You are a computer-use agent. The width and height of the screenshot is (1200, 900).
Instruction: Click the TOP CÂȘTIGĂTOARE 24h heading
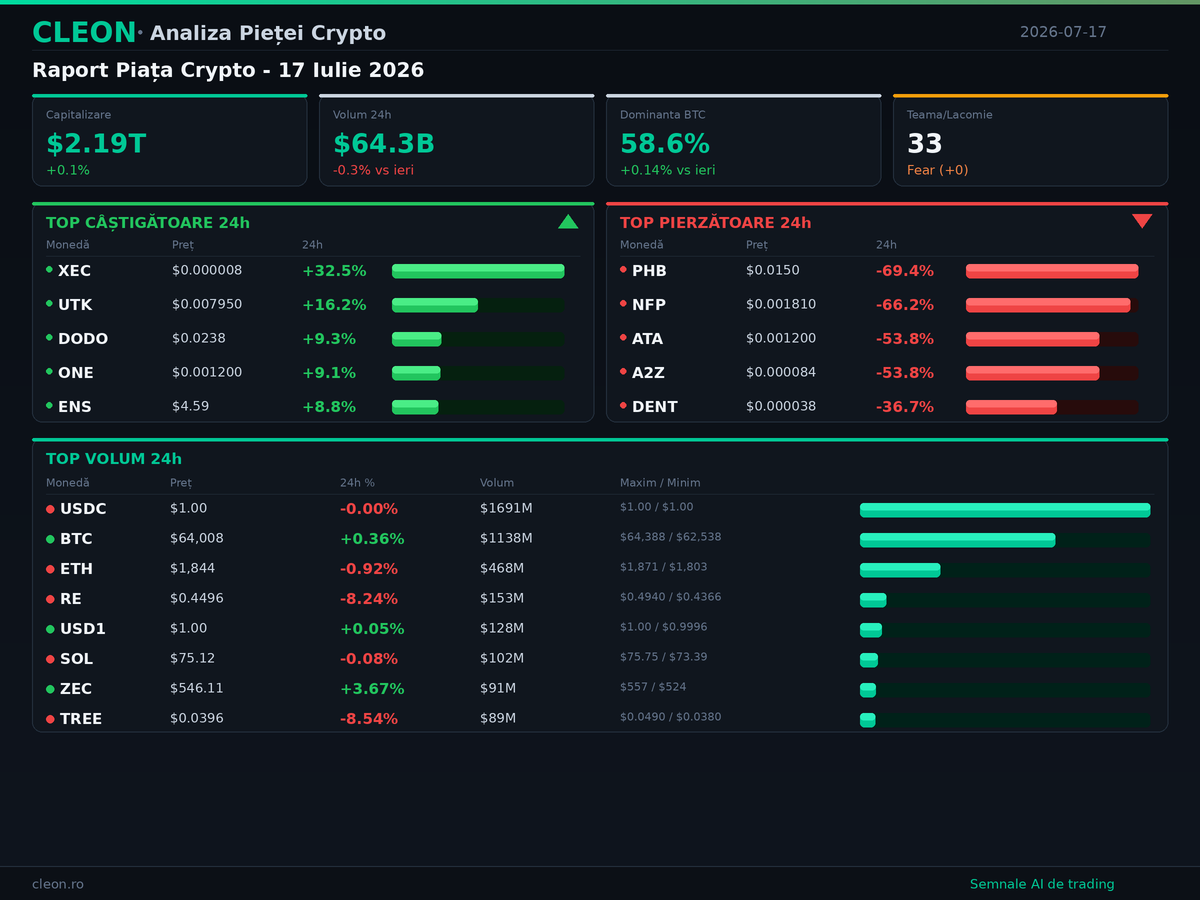tap(148, 223)
